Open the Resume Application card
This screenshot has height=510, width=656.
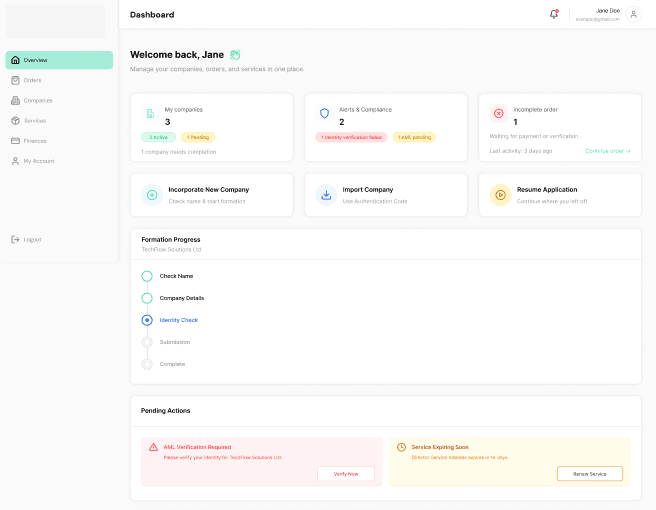(x=560, y=195)
